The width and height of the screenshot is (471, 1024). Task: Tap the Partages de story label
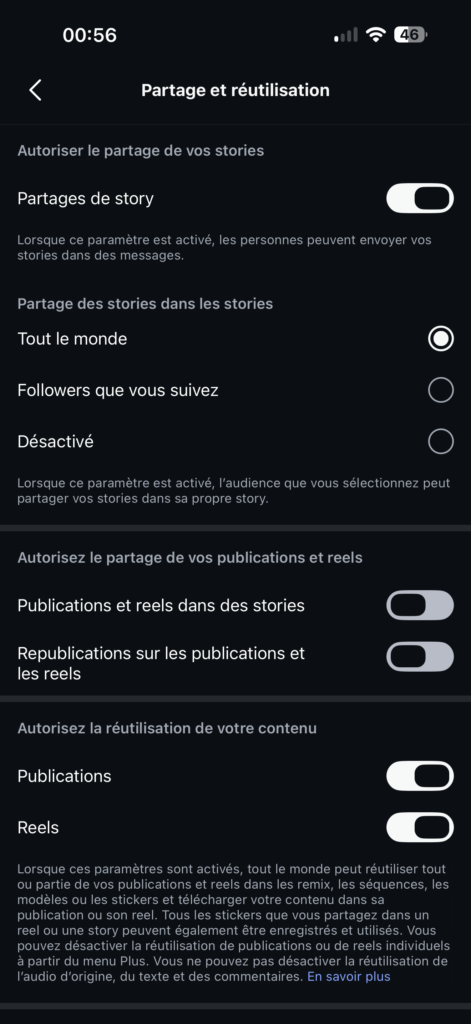coord(86,199)
